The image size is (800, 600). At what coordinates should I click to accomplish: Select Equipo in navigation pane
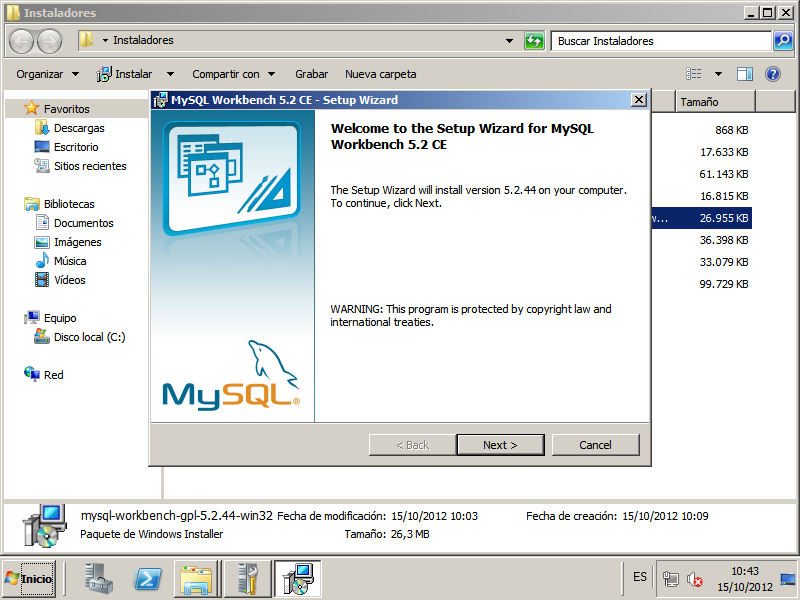point(60,318)
